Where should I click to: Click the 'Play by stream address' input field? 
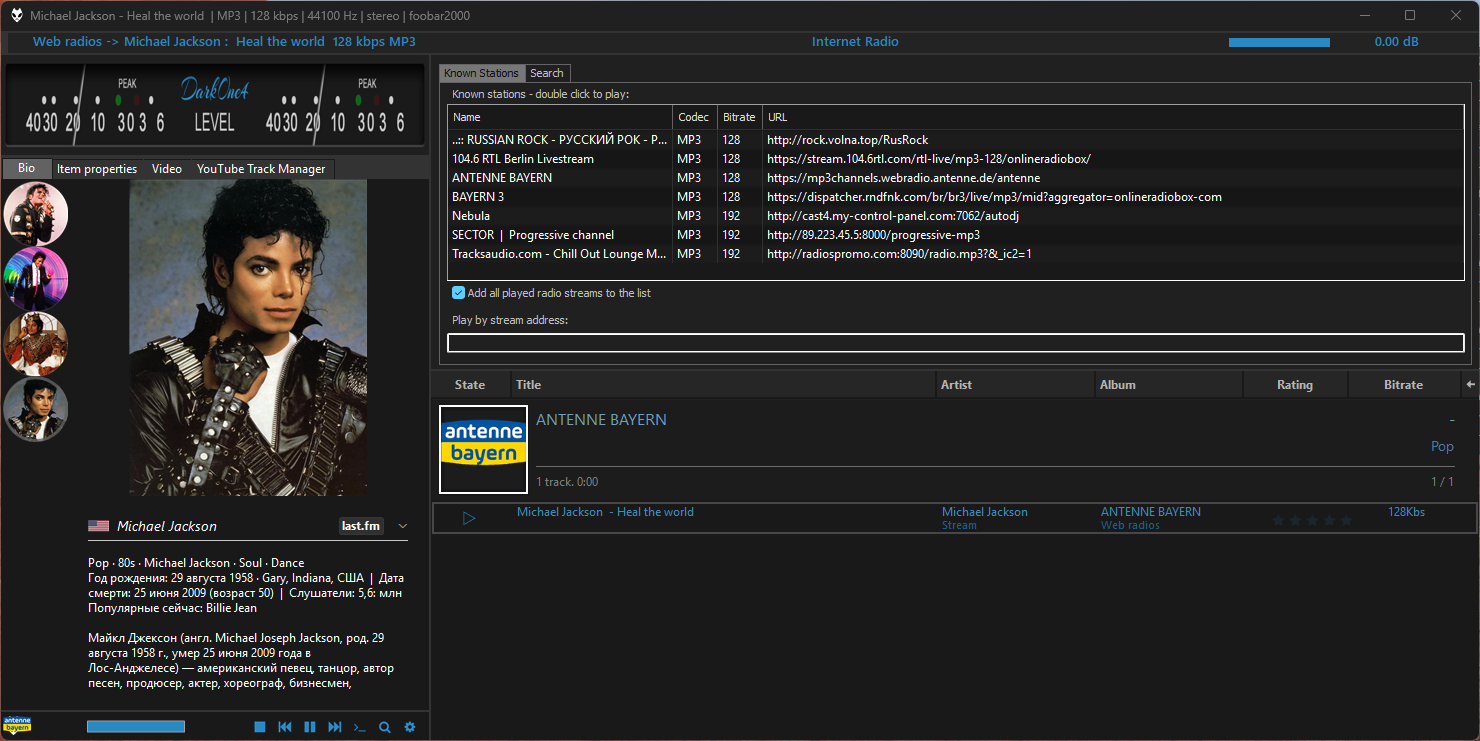(x=955, y=343)
